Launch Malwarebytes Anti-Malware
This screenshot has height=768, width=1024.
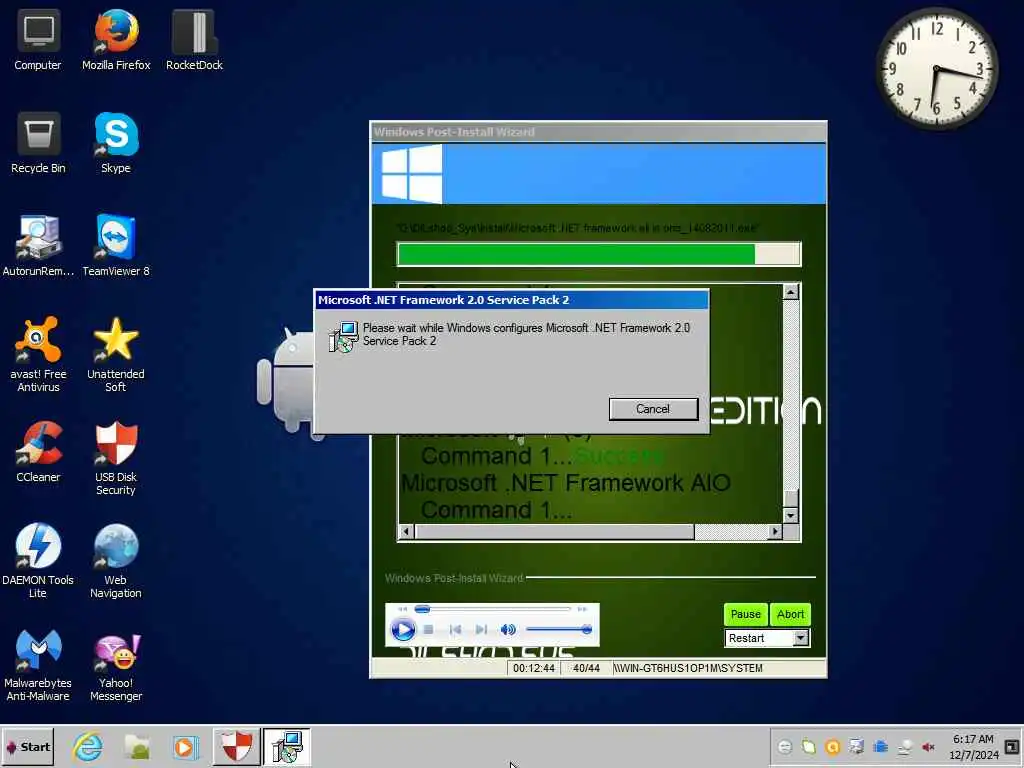click(38, 664)
